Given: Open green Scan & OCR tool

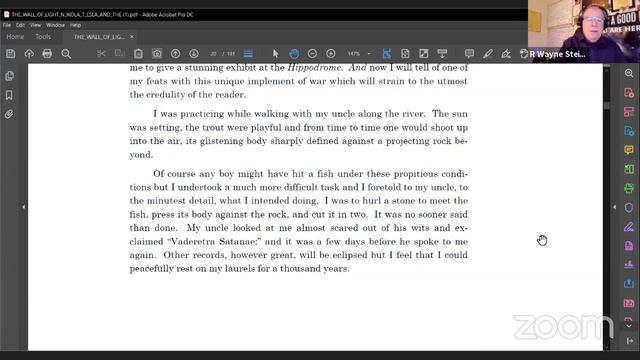Looking at the screenshot, I should 629,188.
